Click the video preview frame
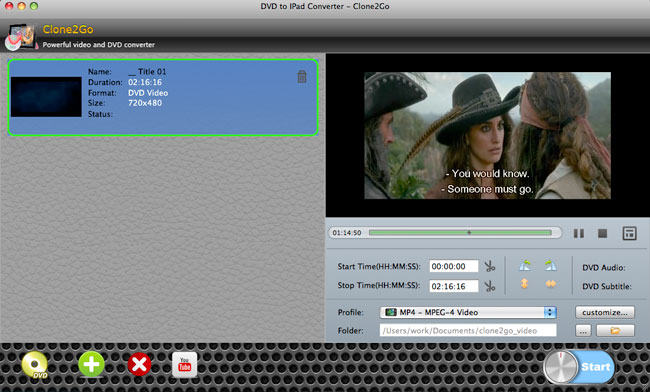The height and width of the screenshot is (392, 650). pos(488,136)
